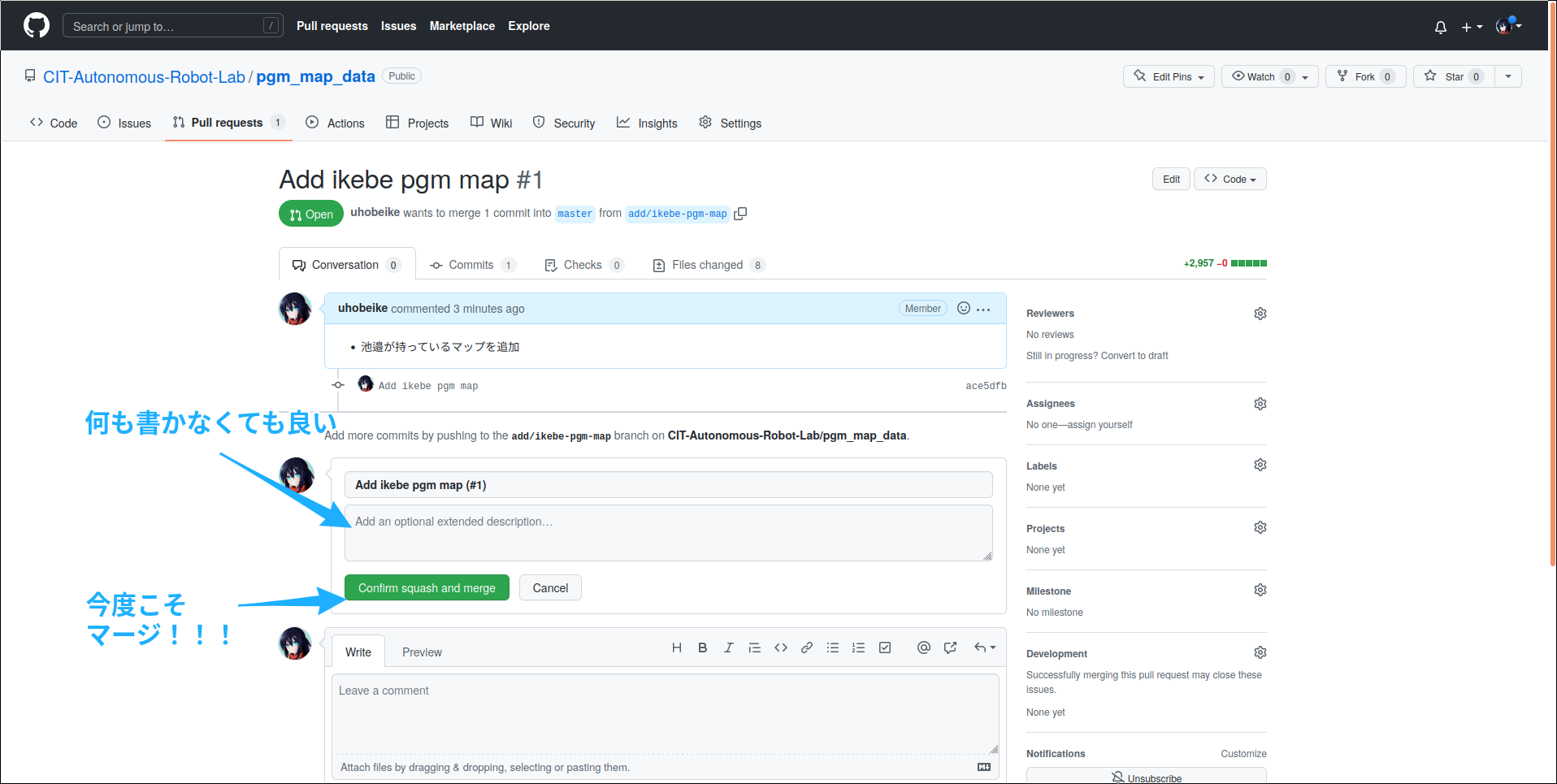
Task: Open the Labels settings gear
Action: pos(1260,465)
